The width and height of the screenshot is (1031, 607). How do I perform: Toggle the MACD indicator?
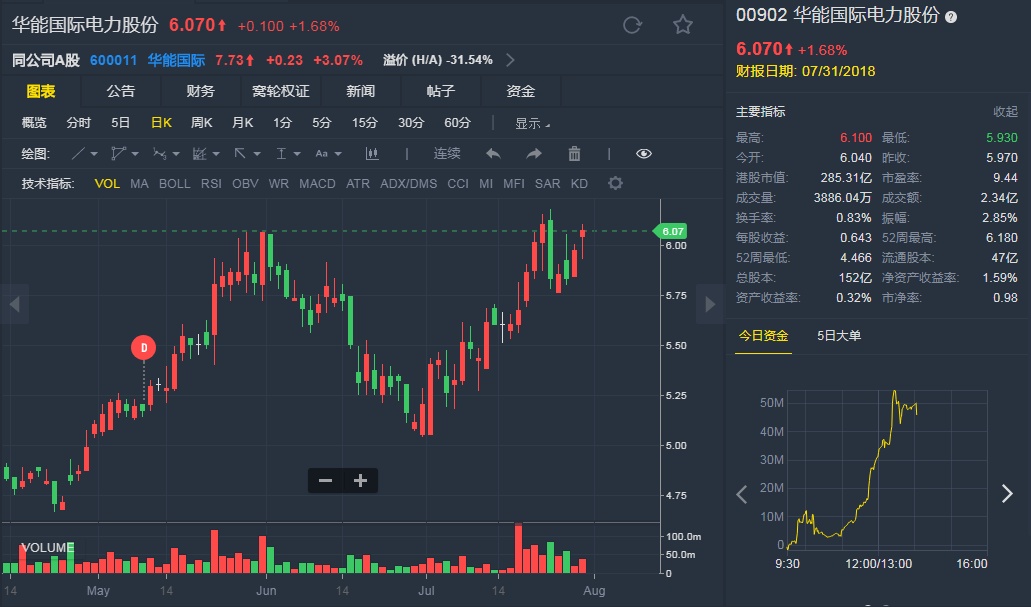(317, 184)
